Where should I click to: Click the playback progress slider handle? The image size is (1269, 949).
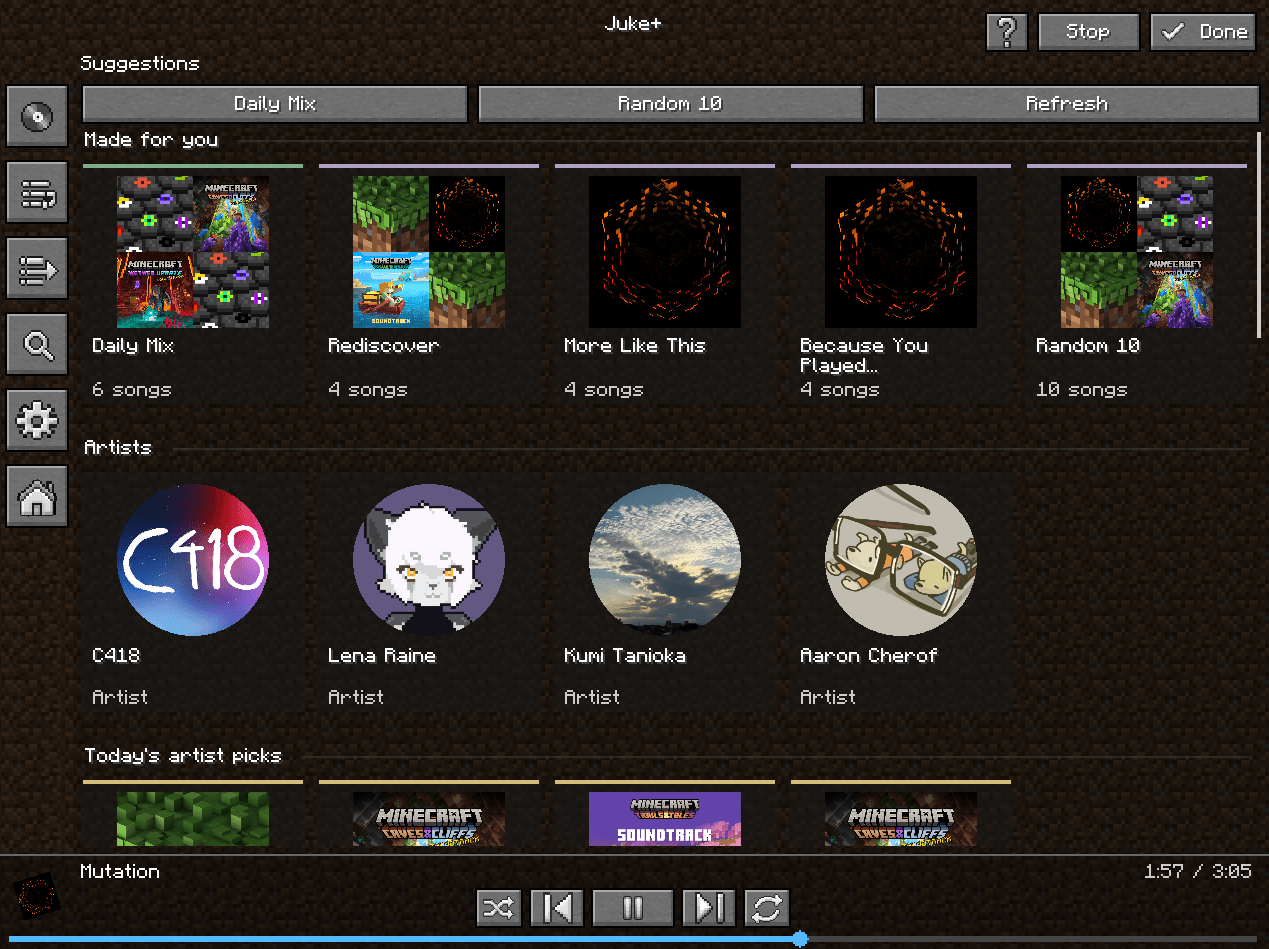(x=800, y=939)
